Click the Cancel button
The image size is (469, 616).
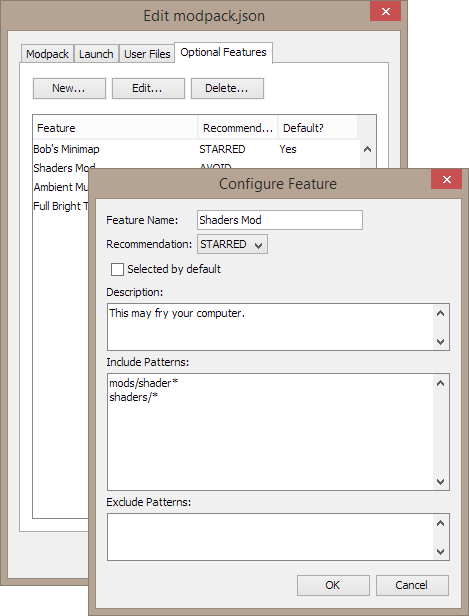coord(412,585)
